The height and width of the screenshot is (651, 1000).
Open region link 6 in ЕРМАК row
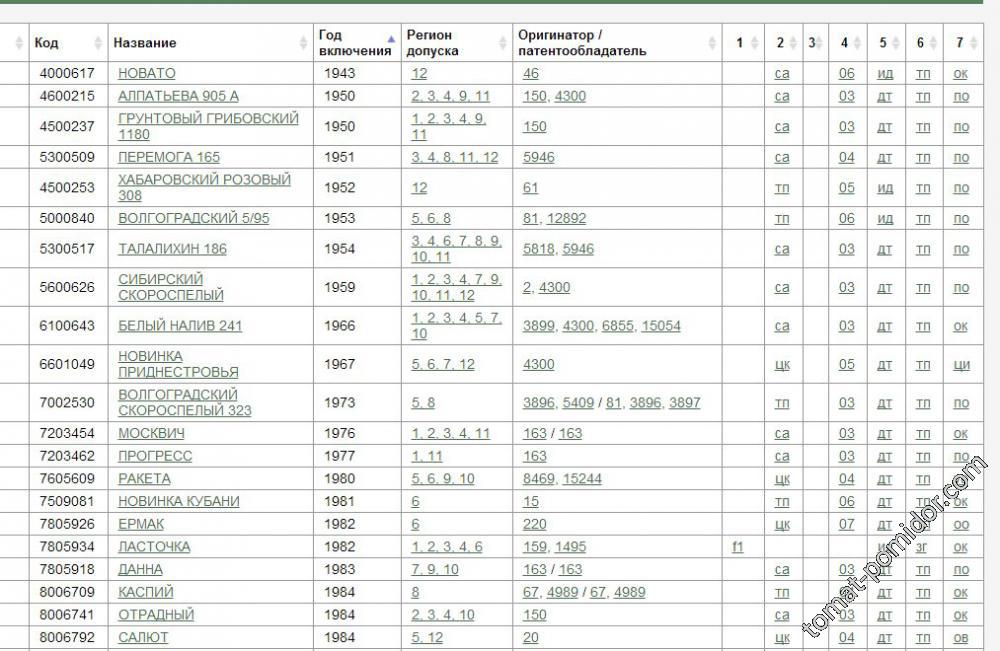[x=415, y=524]
